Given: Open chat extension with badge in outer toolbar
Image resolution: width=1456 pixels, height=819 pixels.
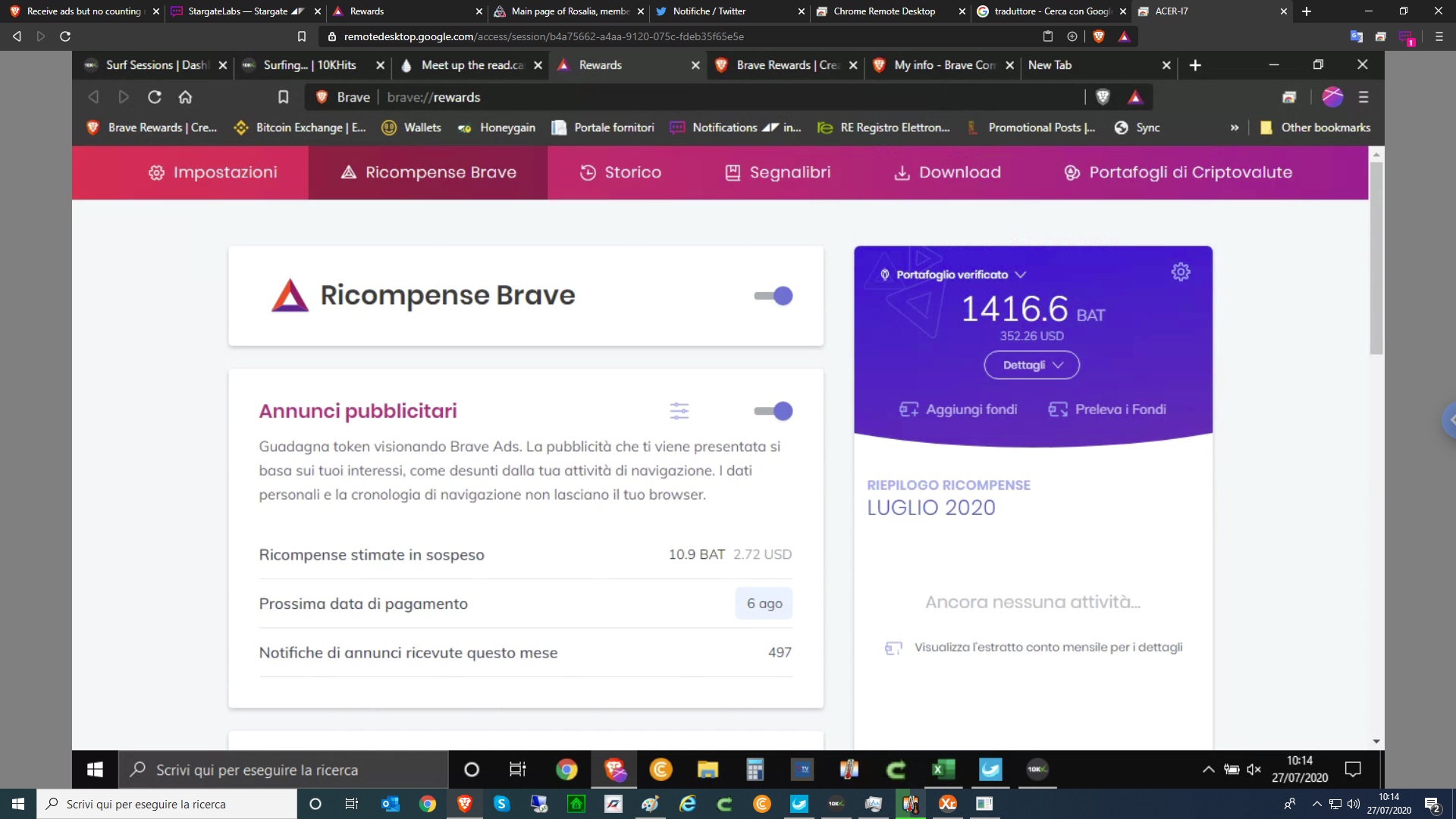Looking at the screenshot, I should point(1407,37).
